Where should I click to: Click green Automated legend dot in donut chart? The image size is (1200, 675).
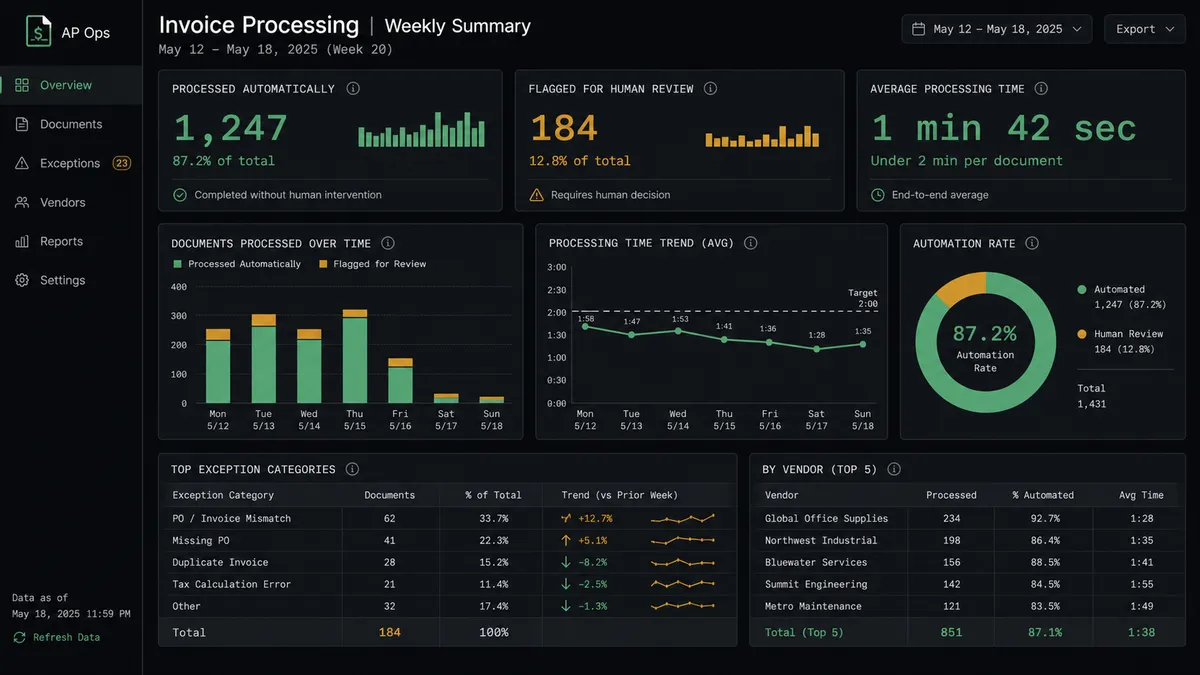click(1082, 289)
